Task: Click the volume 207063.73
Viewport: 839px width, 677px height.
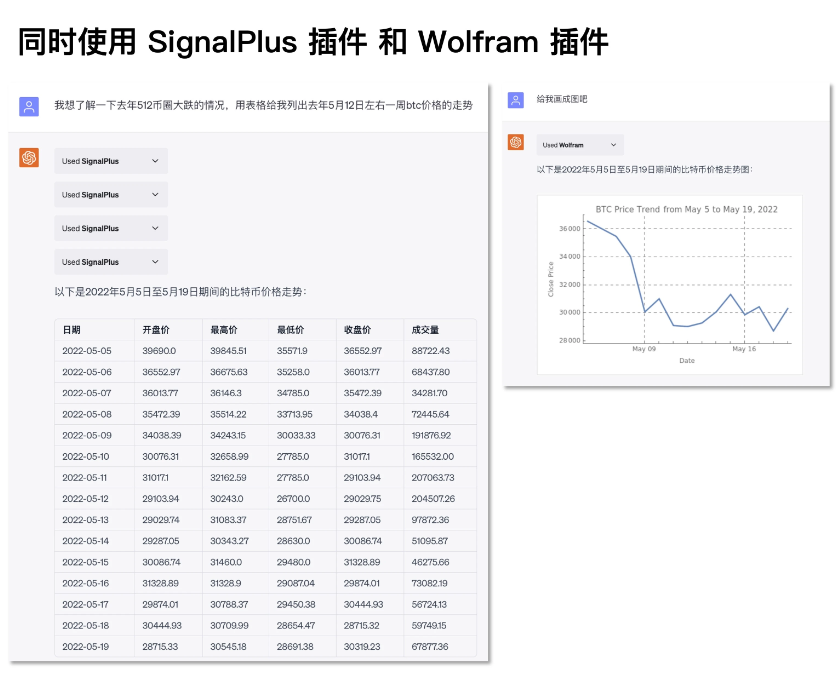Action: point(433,478)
